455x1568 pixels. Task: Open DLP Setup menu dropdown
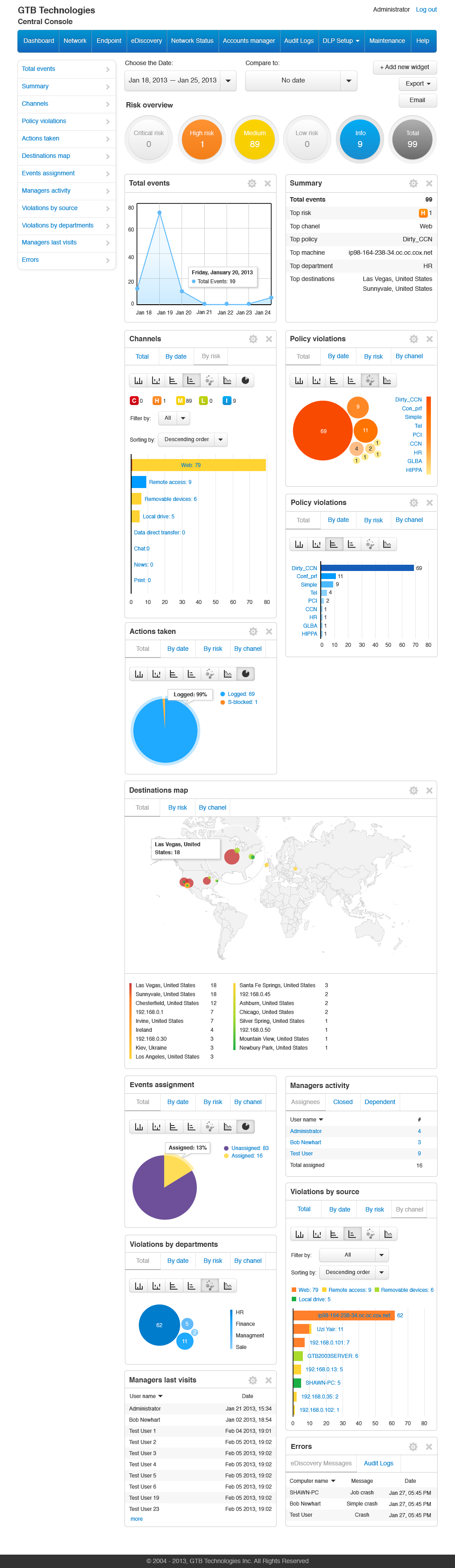click(341, 41)
